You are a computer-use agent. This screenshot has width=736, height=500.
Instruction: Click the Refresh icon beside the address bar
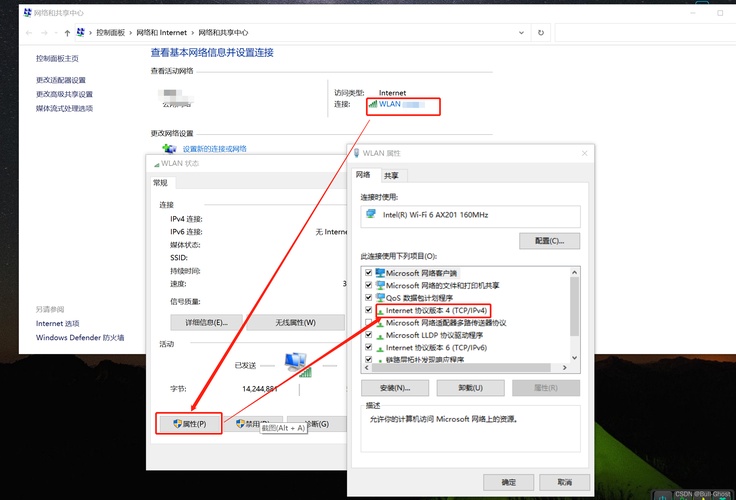point(541,33)
